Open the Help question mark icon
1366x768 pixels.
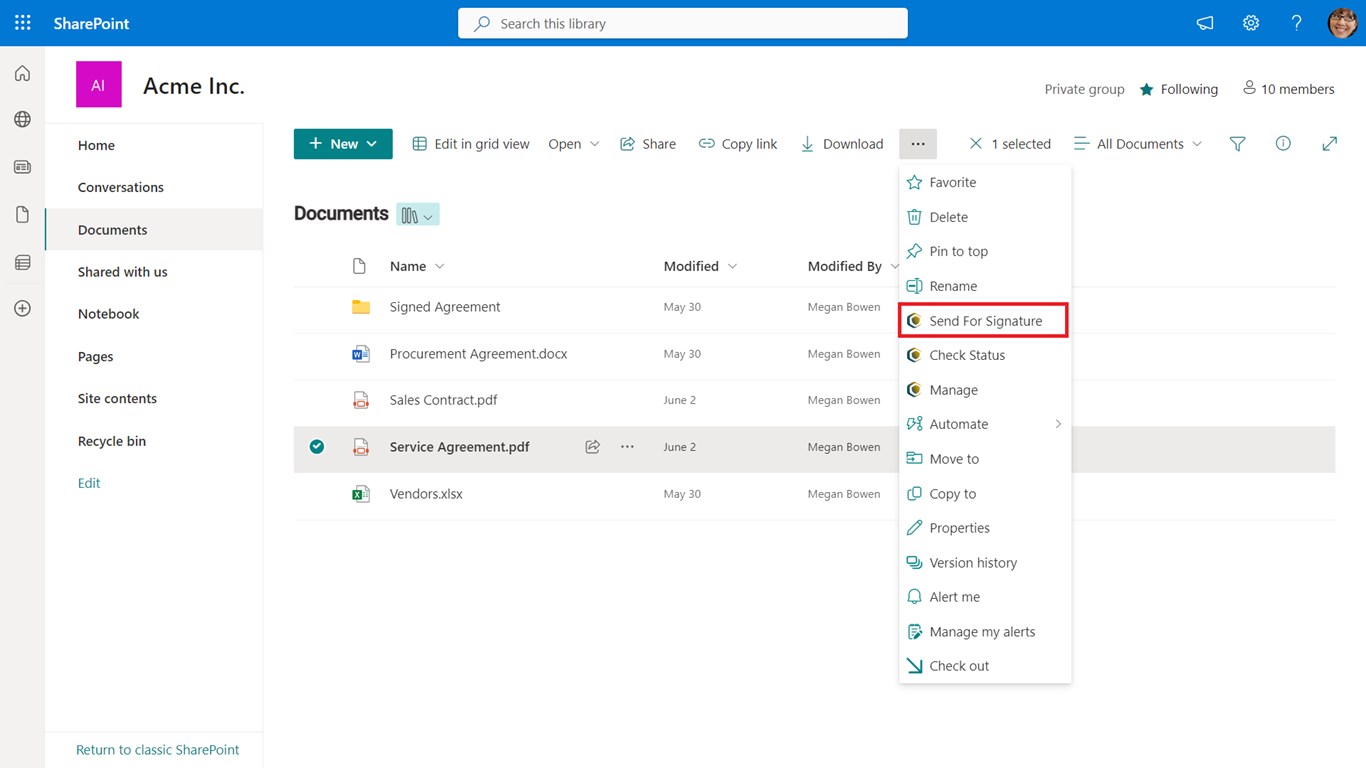pos(1296,23)
